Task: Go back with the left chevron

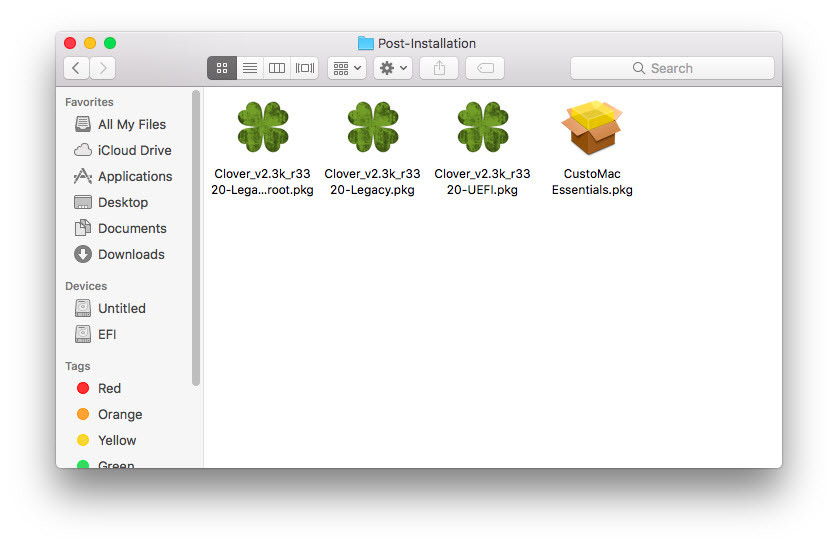Action: tap(76, 68)
